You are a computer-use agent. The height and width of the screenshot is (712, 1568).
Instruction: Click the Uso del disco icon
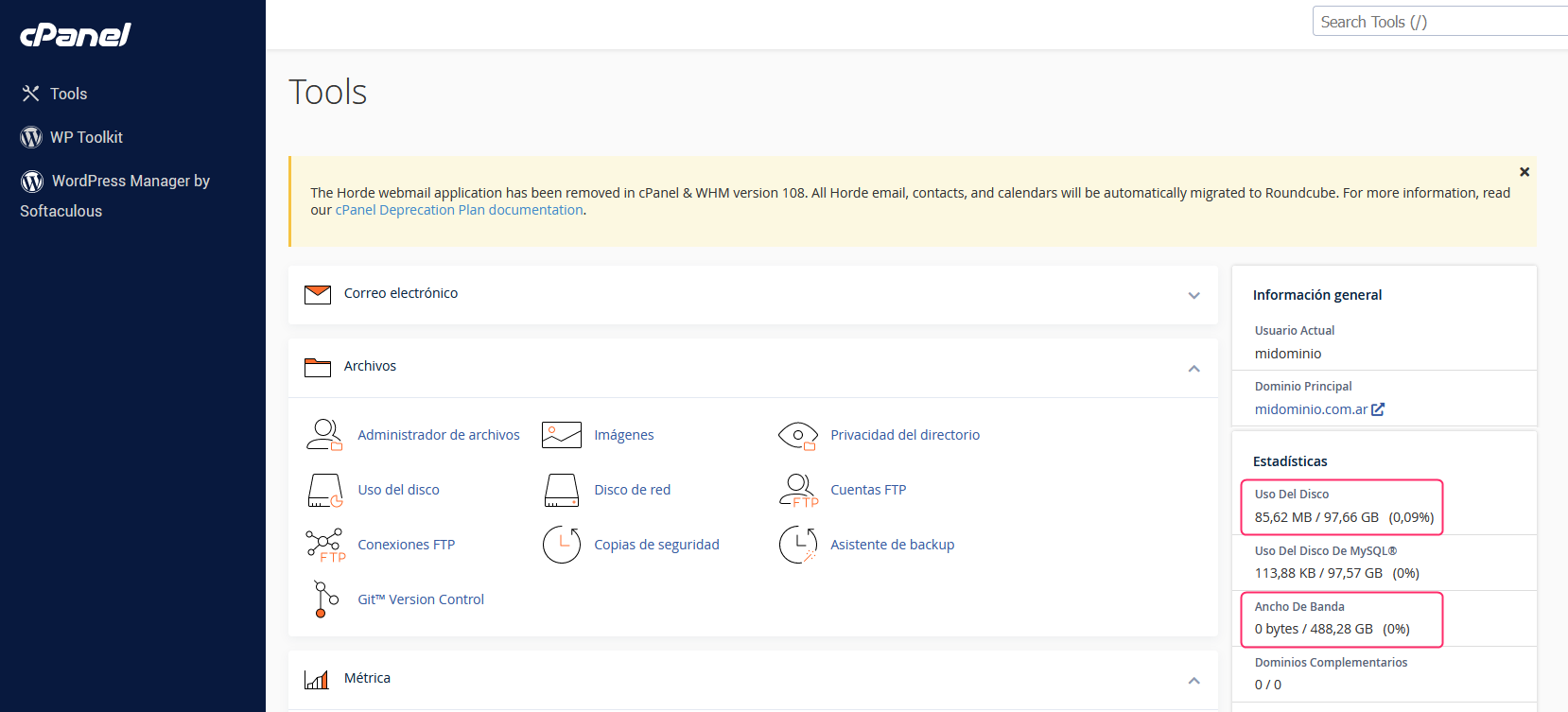[324, 490]
